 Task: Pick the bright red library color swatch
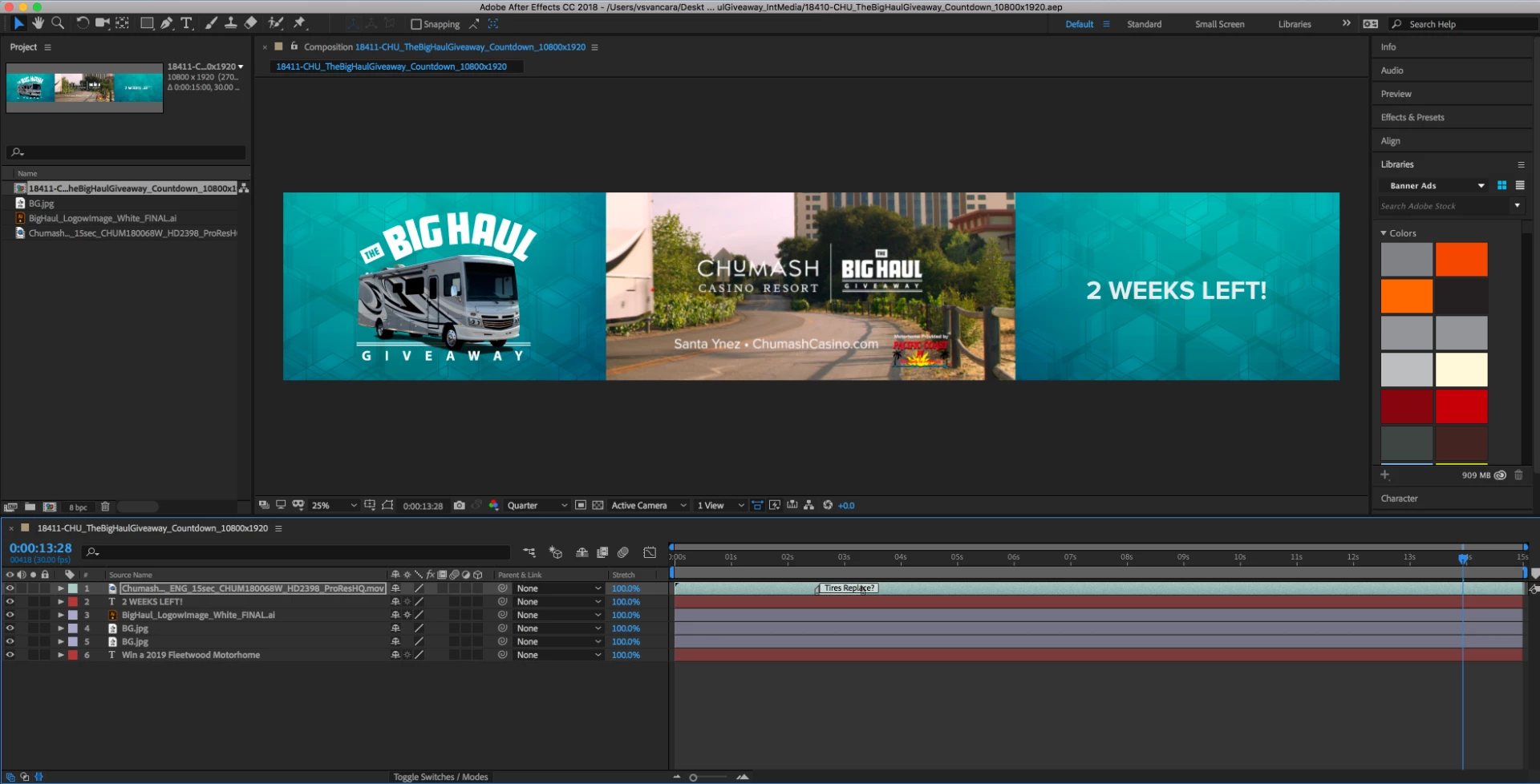pos(1461,406)
